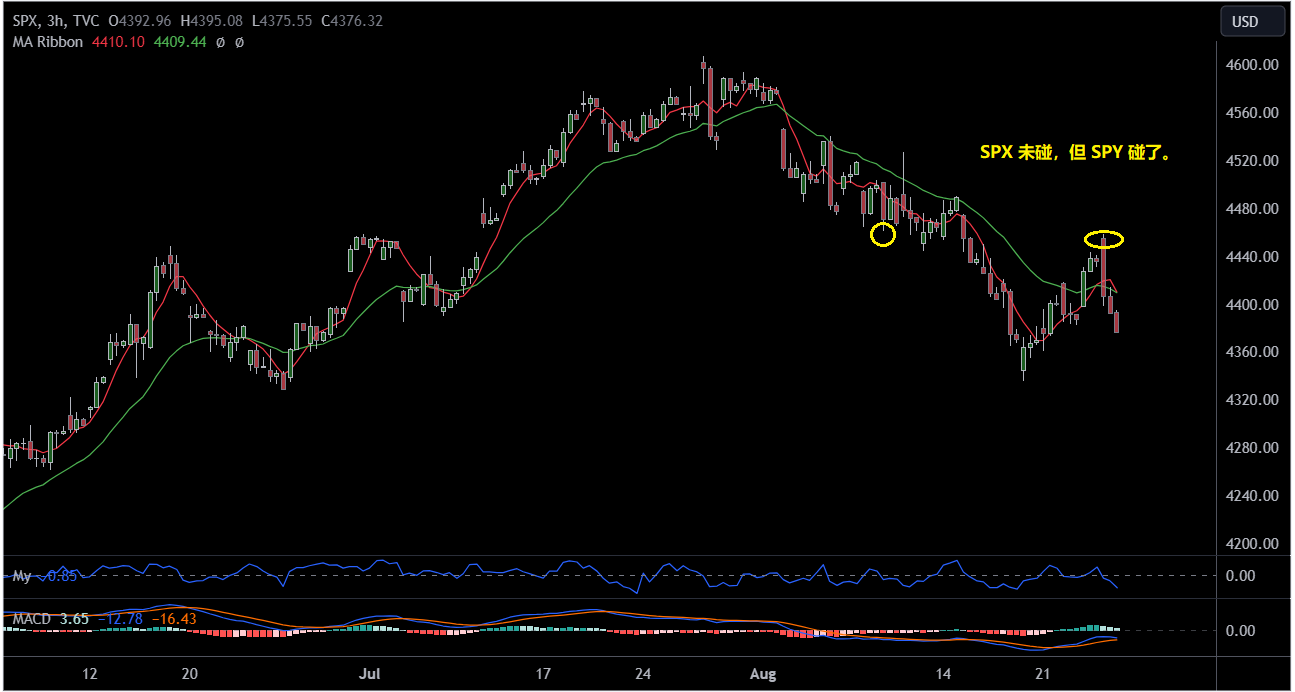
Task: Click the close price C4376.32
Action: pos(353,21)
